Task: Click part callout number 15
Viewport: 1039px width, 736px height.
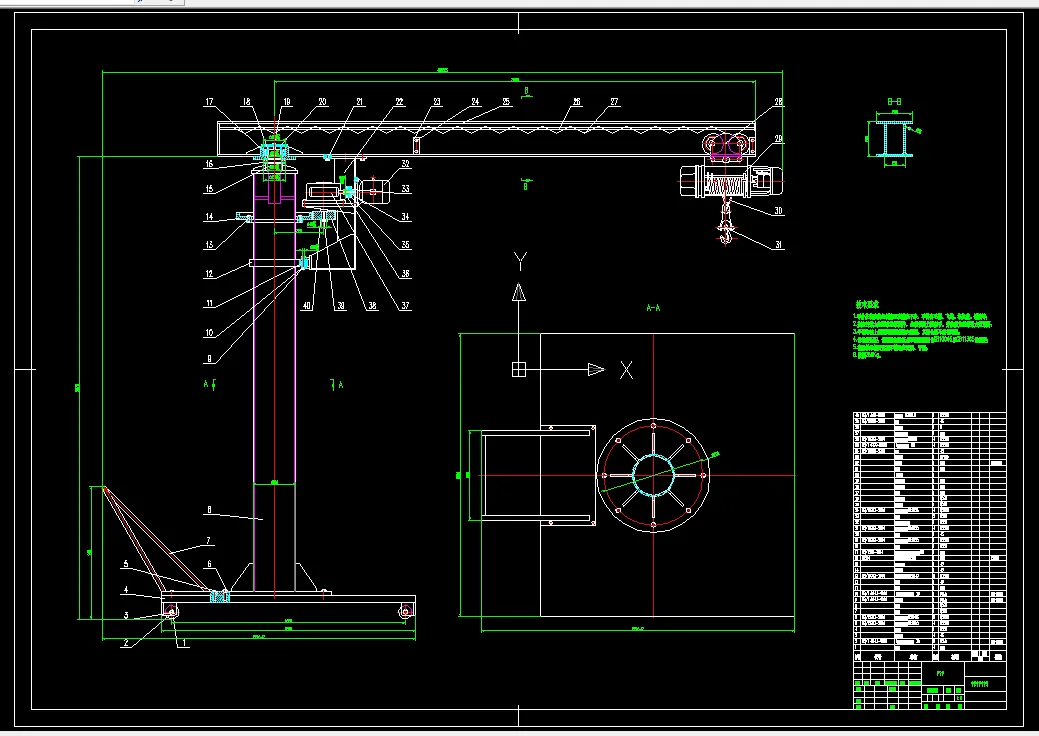Action: 209,189
